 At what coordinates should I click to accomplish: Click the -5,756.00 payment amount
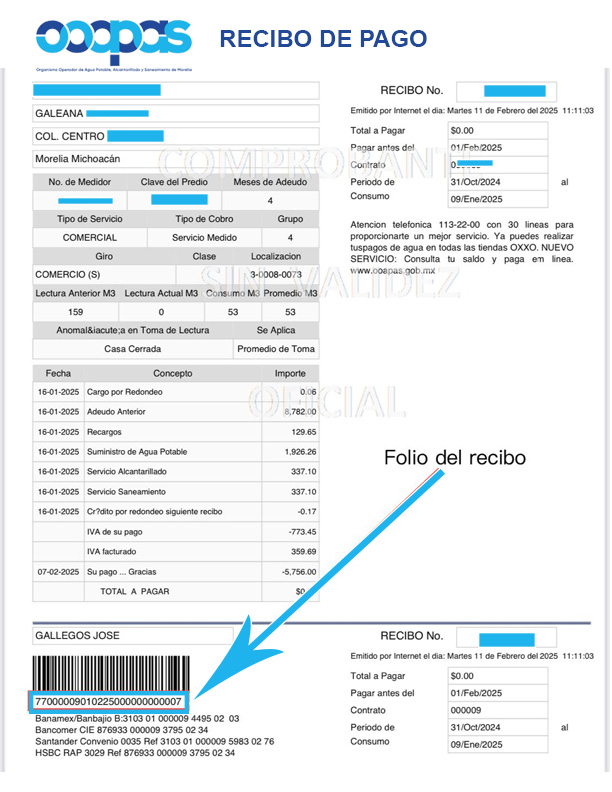pyautogui.click(x=299, y=572)
